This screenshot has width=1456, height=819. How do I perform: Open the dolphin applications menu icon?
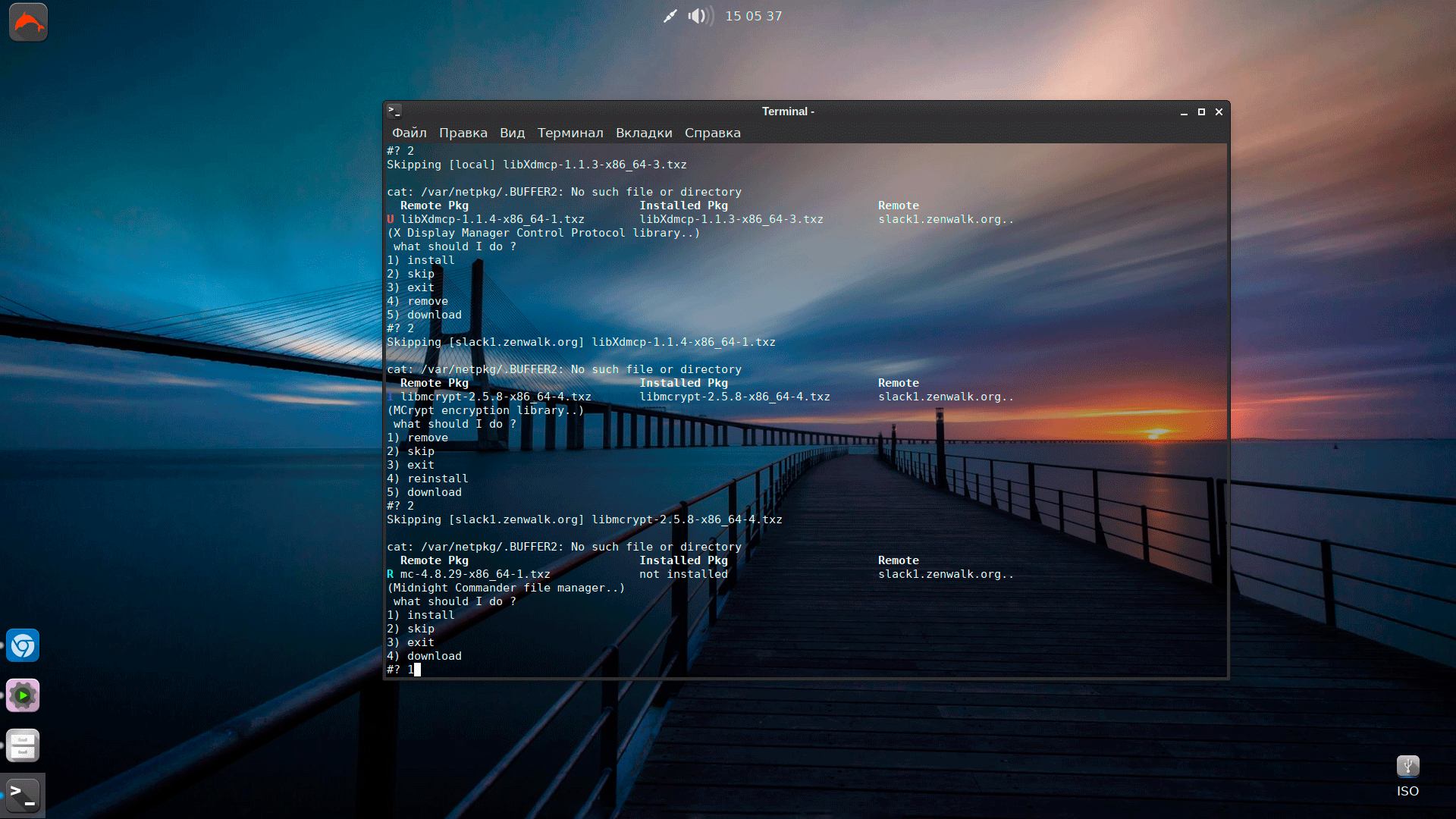tap(28, 22)
